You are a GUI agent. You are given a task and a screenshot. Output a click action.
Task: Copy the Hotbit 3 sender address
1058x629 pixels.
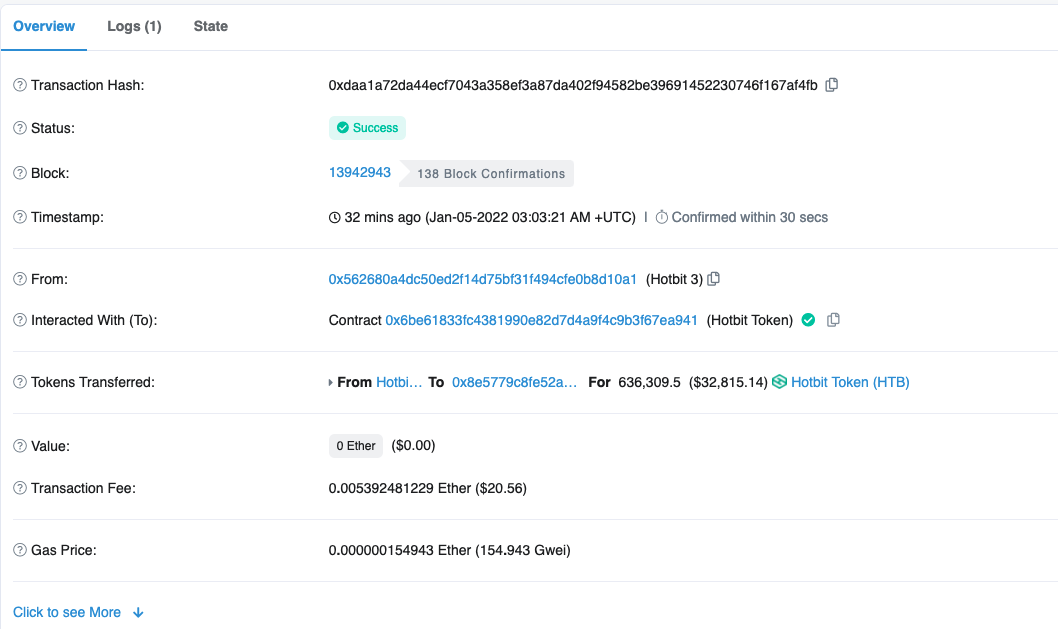[x=714, y=279]
